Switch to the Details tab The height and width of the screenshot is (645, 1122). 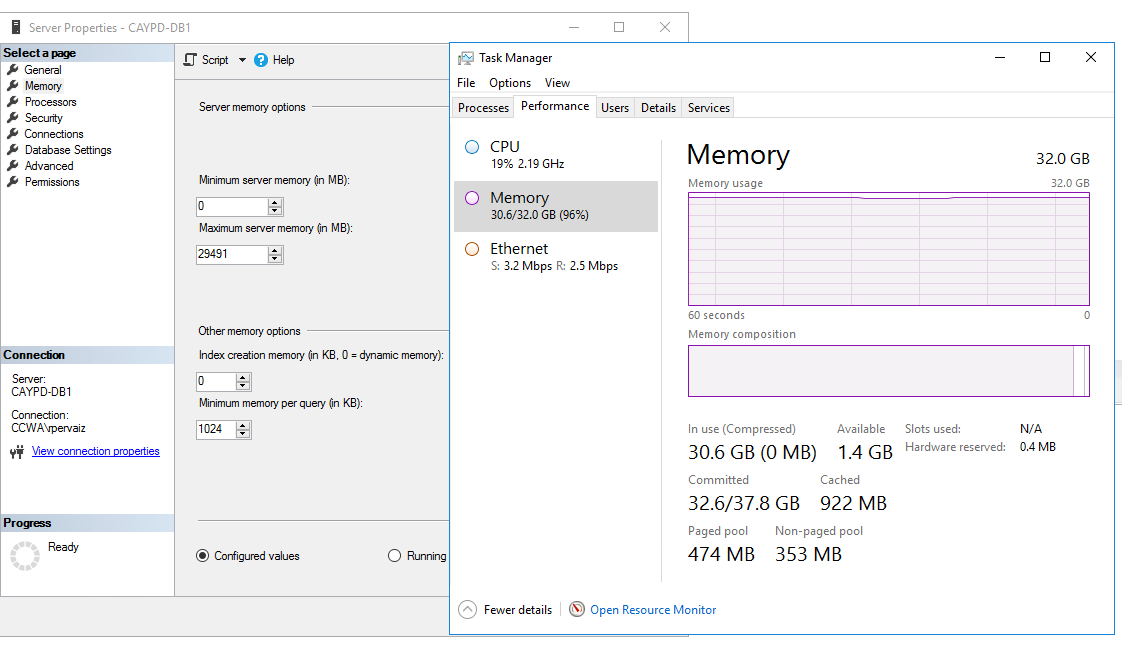pos(658,108)
